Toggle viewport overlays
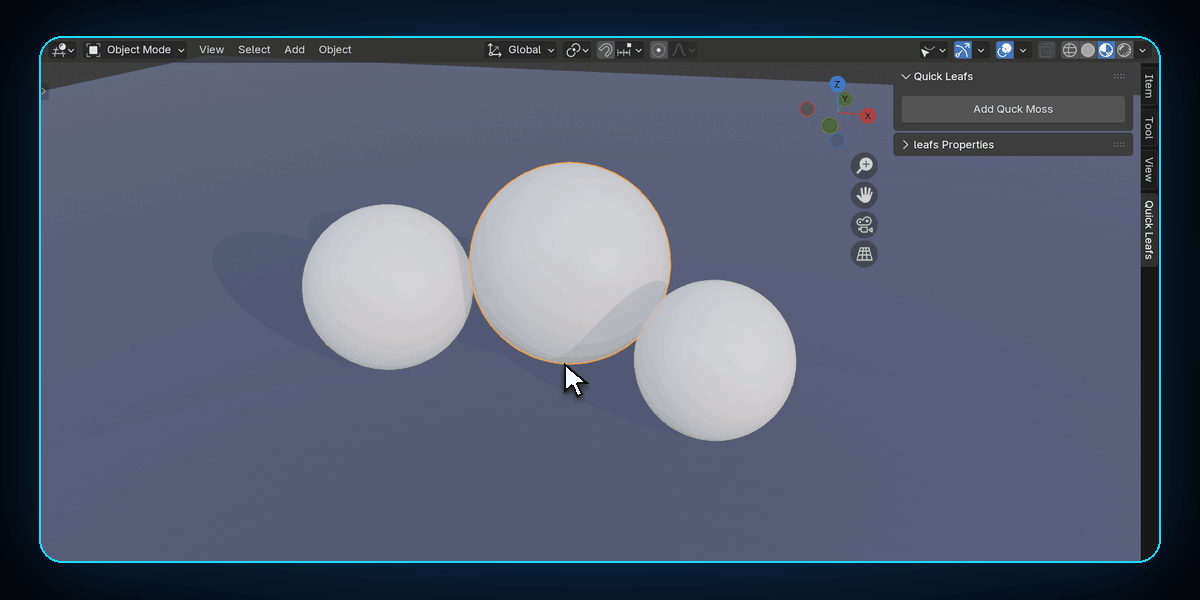Screen dimensions: 1200x600 (1005, 50)
